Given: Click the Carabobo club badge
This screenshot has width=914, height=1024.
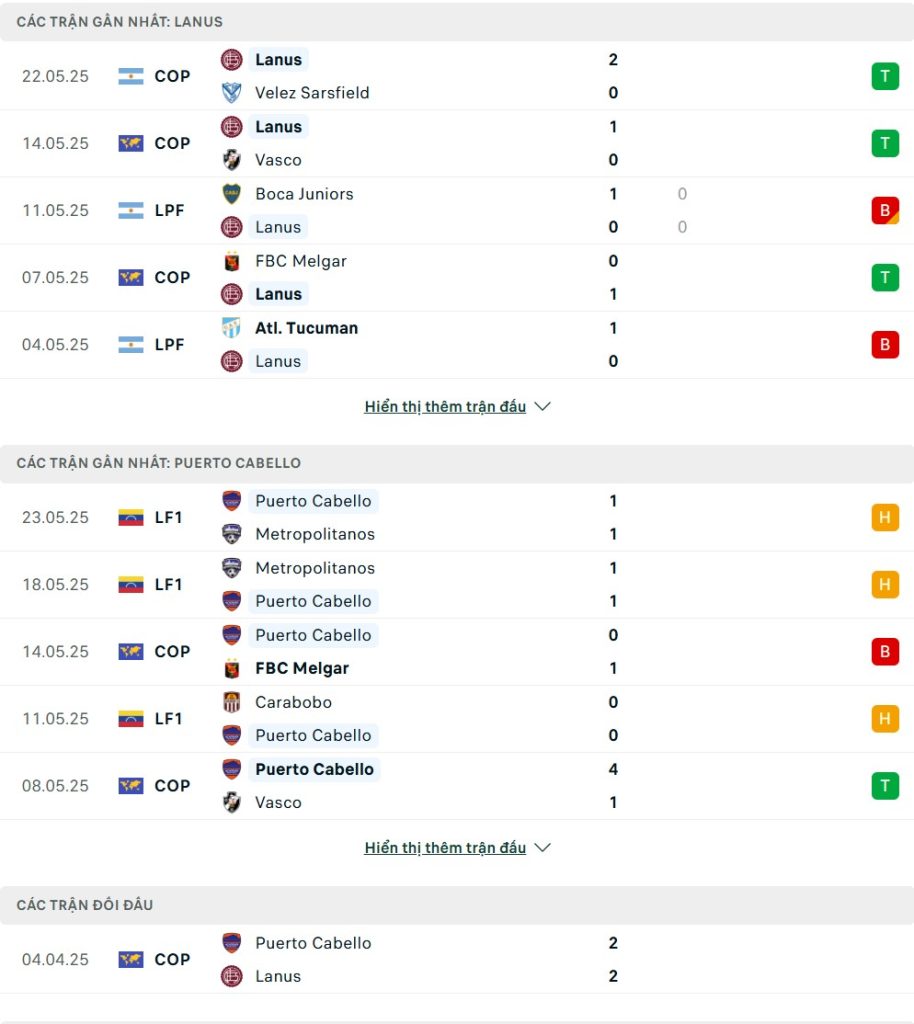Looking at the screenshot, I should pyautogui.click(x=231, y=702).
